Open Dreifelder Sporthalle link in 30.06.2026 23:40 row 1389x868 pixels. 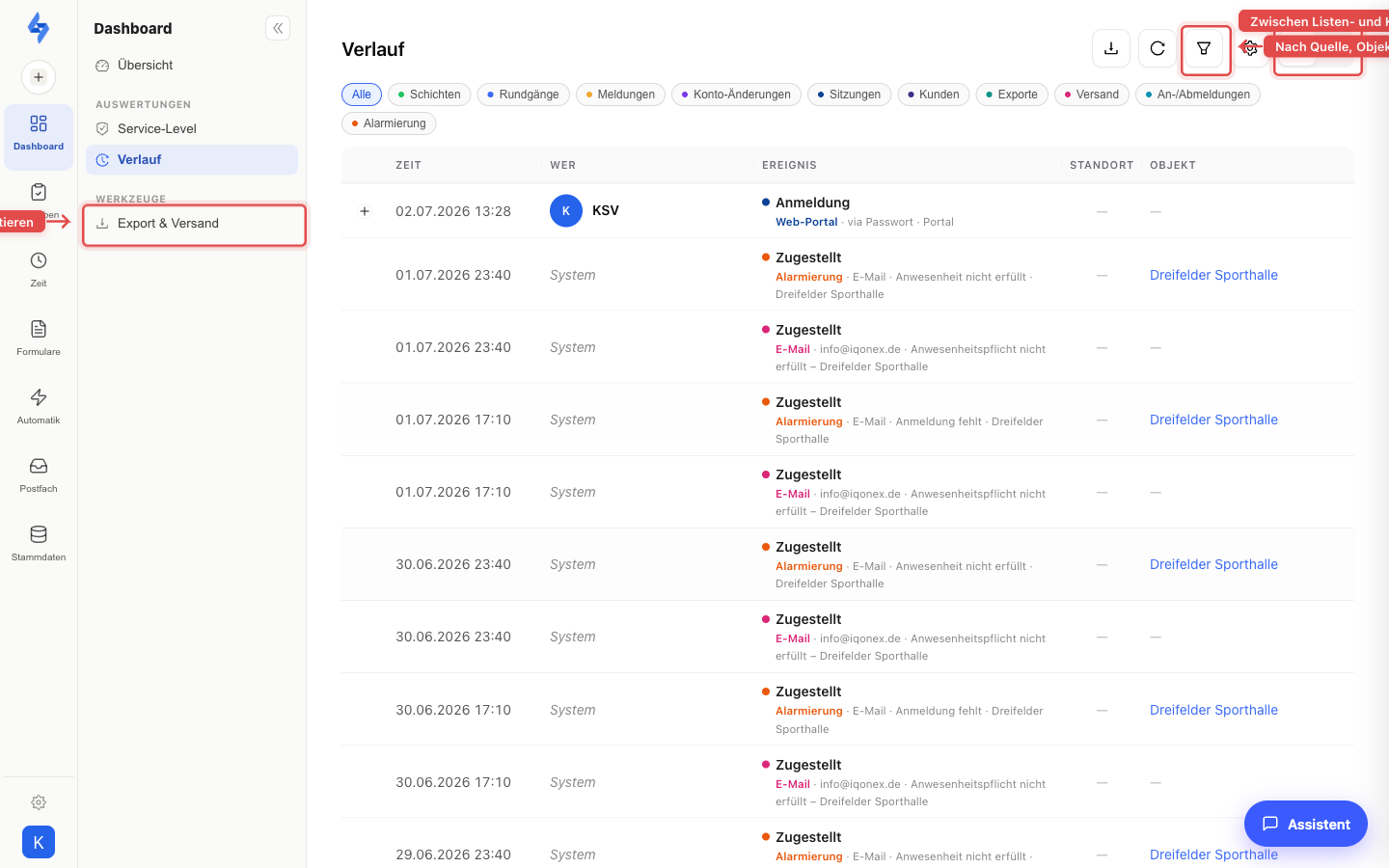[1213, 564]
